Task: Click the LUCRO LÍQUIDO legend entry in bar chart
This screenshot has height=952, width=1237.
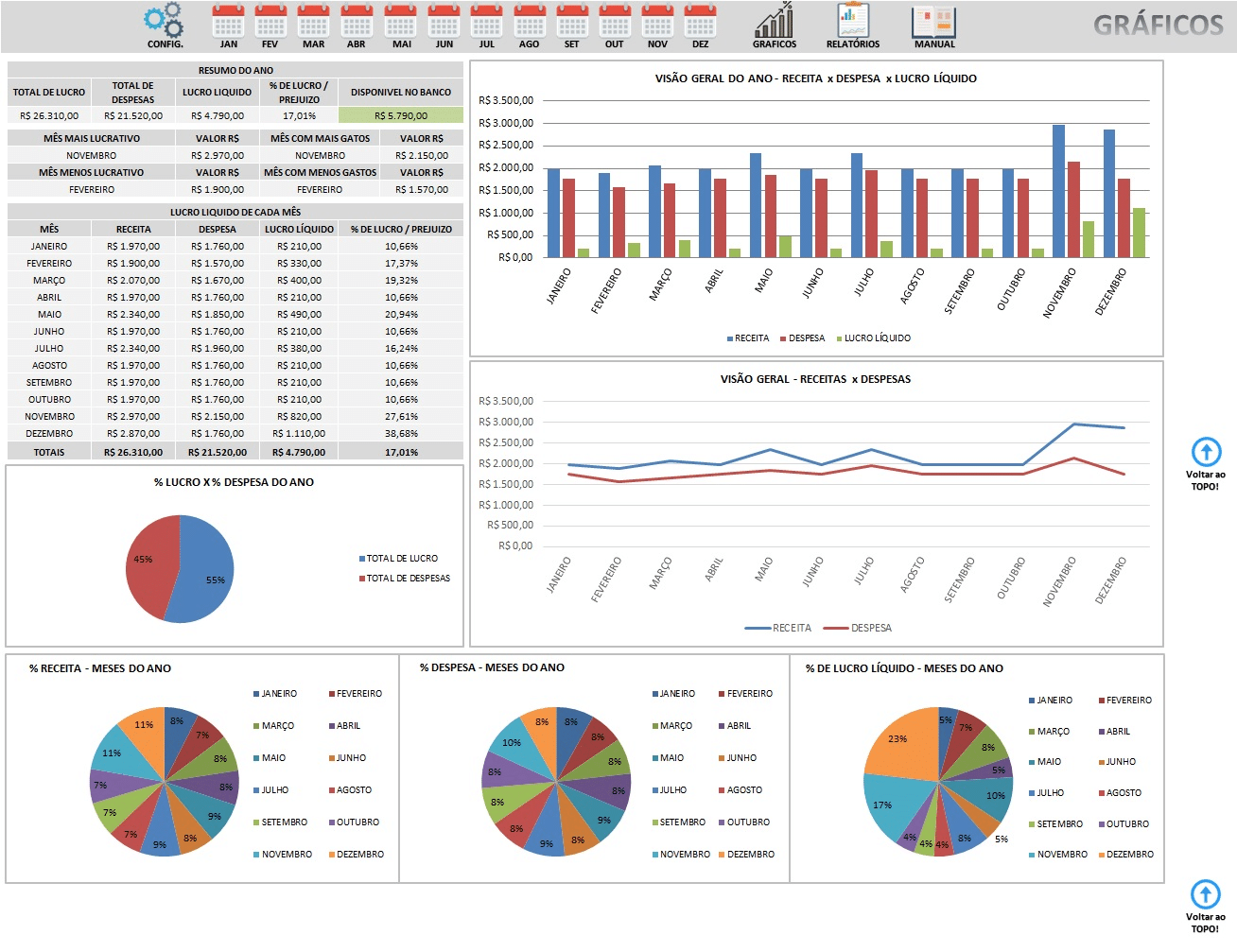Action: pyautogui.click(x=876, y=338)
